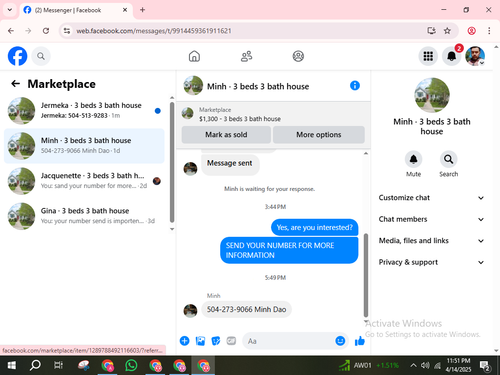Open the $1,300 Marketplace listing link
500x375 pixels.
coord(240,119)
